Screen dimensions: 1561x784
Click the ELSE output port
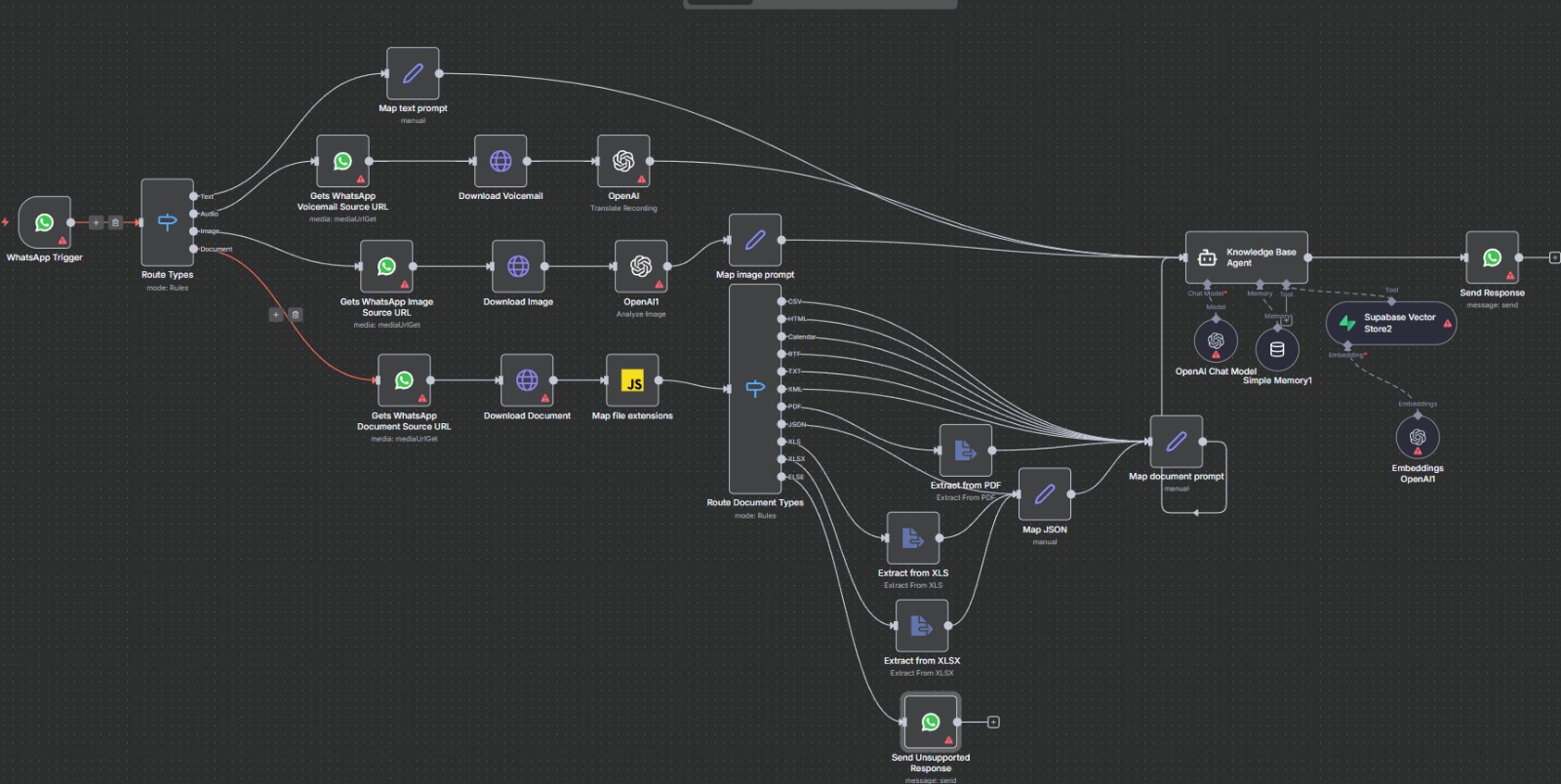pos(781,477)
